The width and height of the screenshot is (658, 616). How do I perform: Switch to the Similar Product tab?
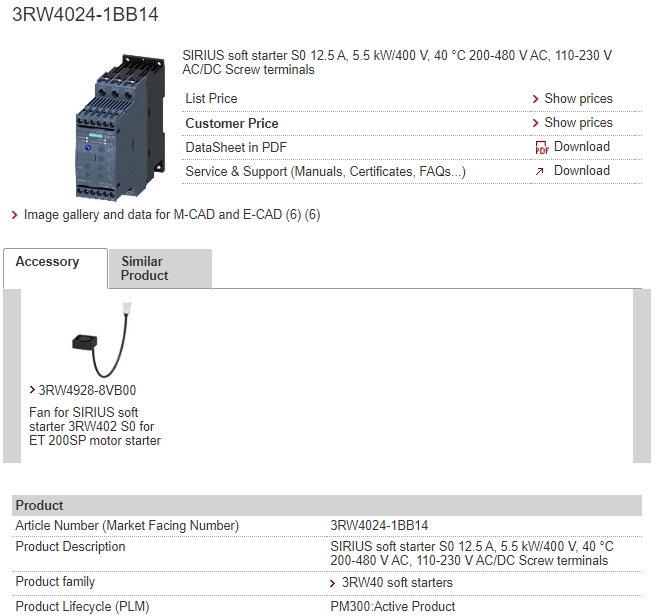(x=160, y=269)
